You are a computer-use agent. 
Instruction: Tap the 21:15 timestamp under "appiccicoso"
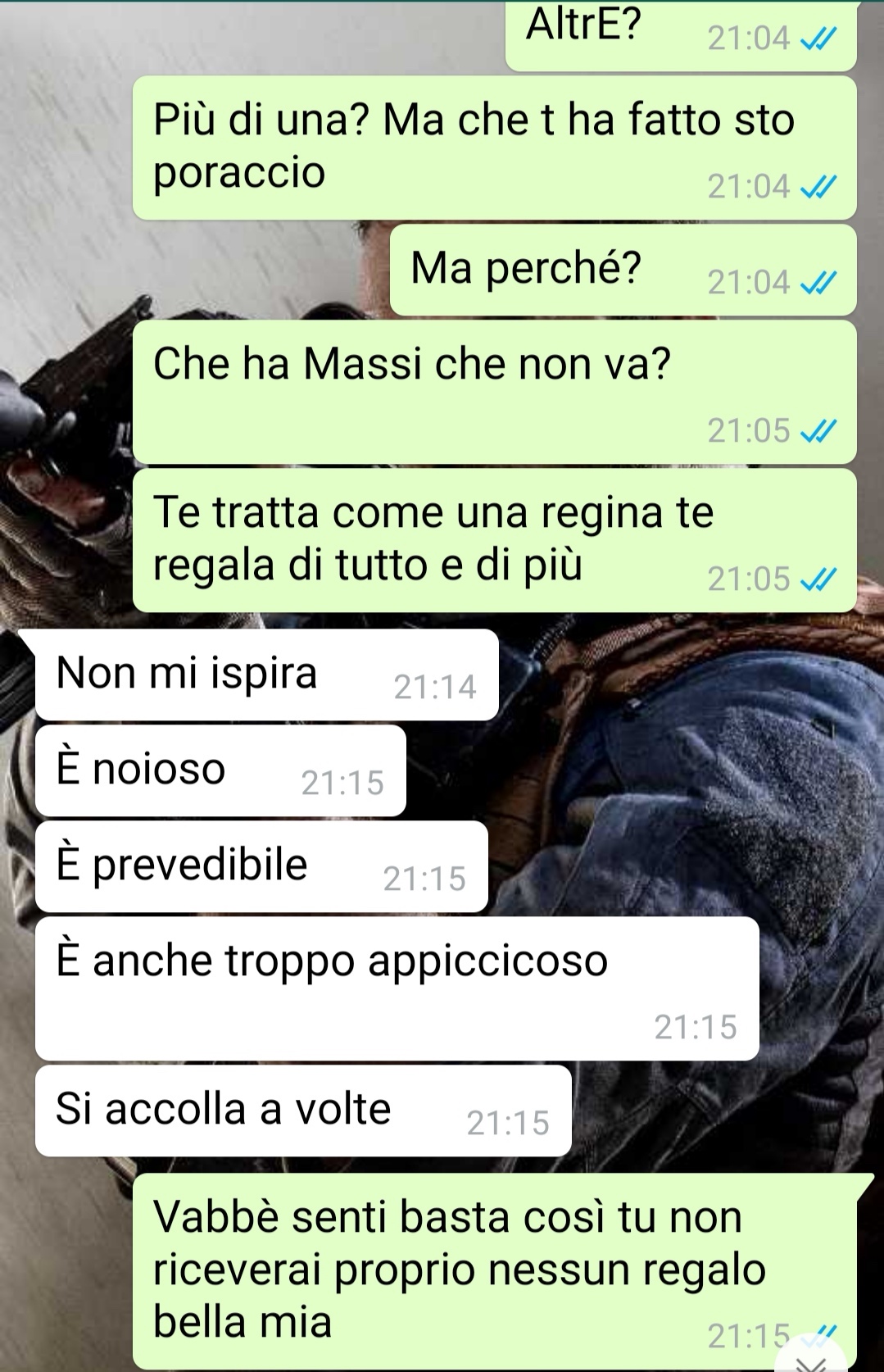tap(696, 1027)
